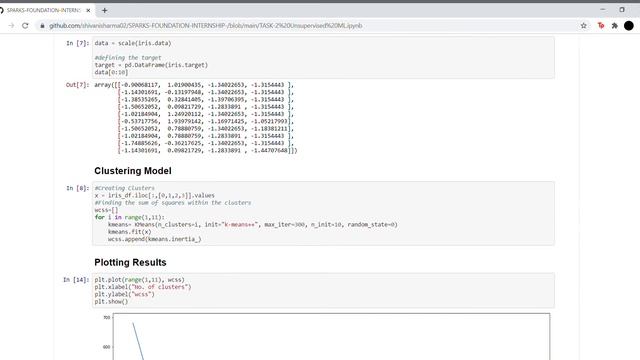Image resolution: width=640 pixels, height=360 pixels.
Task: Click the WCSS line plot image
Action: (326, 336)
